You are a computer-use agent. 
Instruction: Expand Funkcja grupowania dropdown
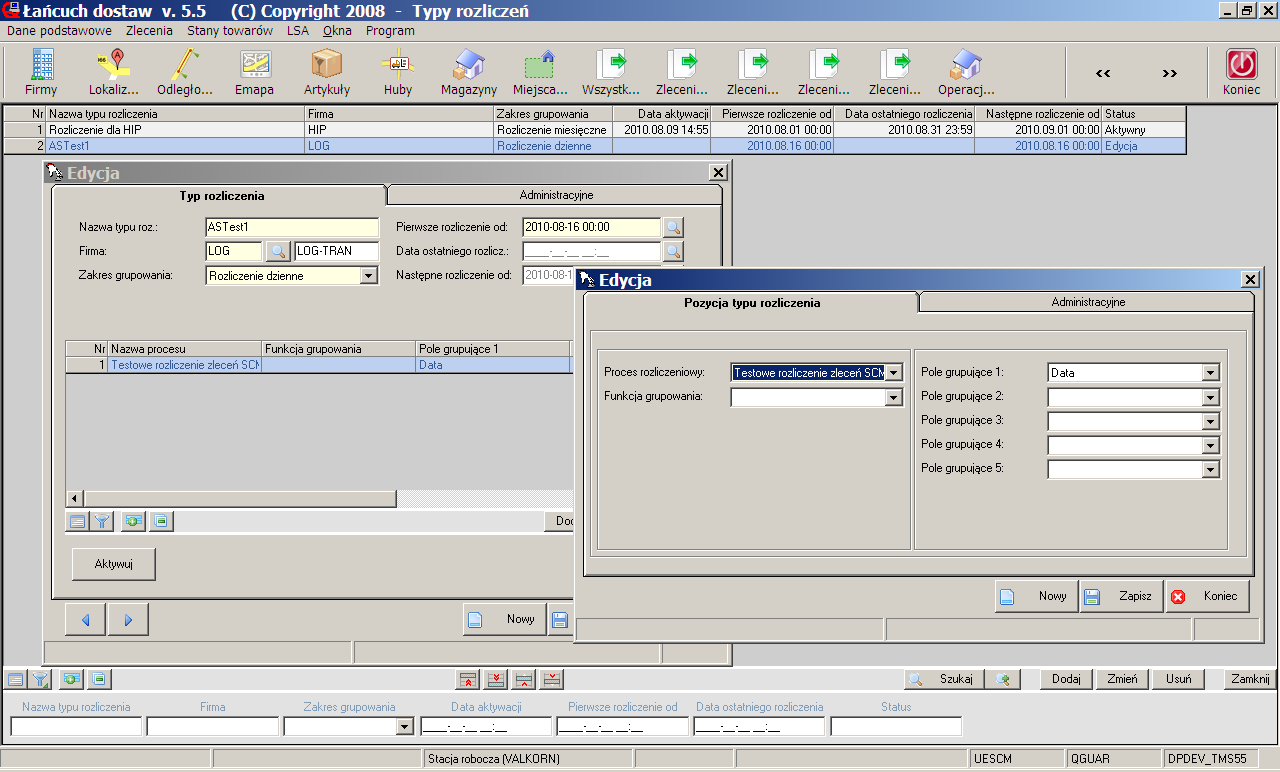coord(894,397)
